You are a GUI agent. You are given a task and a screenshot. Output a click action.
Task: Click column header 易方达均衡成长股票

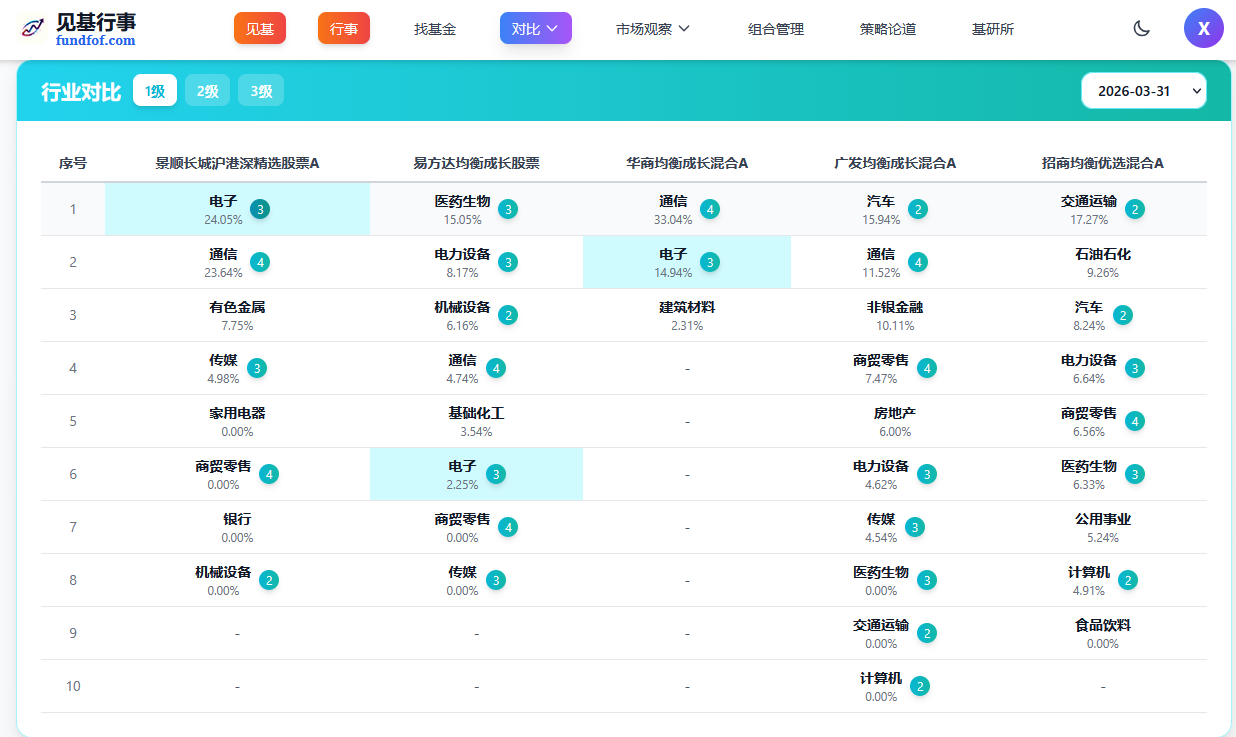(x=476, y=163)
